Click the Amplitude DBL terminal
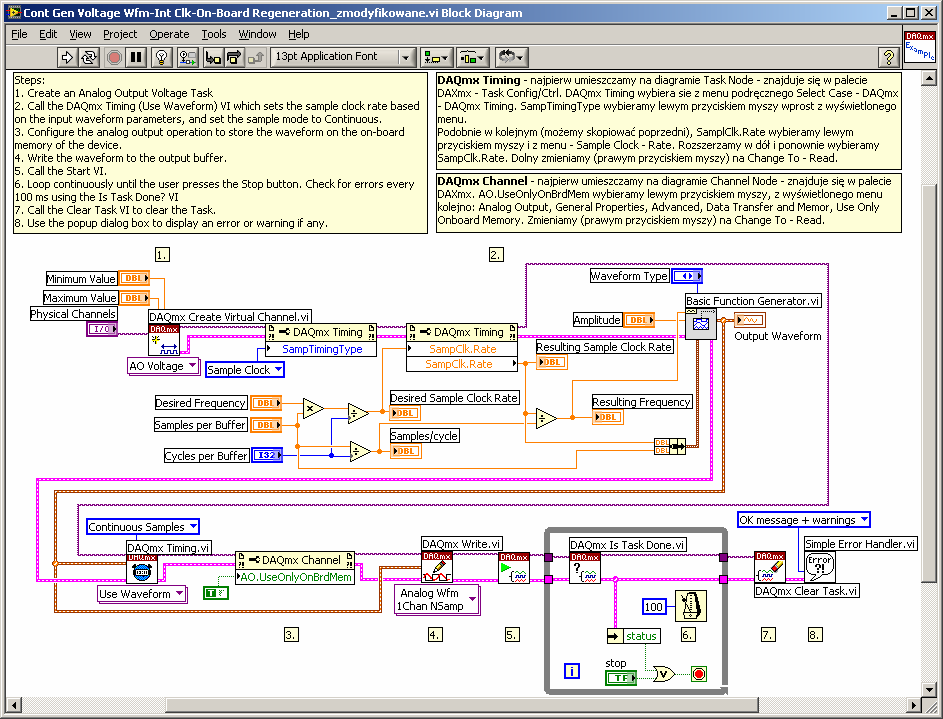 639,320
